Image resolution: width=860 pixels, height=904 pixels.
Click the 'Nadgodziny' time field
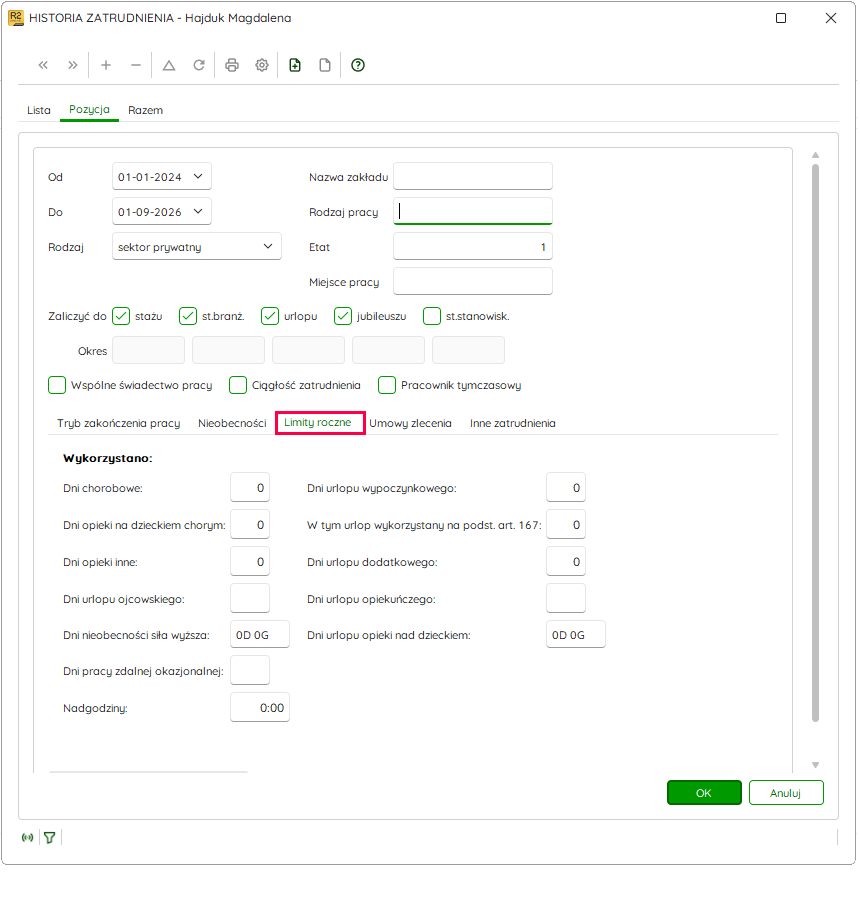point(260,707)
